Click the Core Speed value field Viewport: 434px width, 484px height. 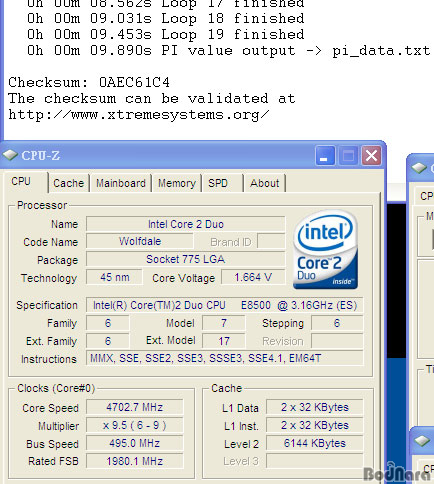tap(135, 407)
